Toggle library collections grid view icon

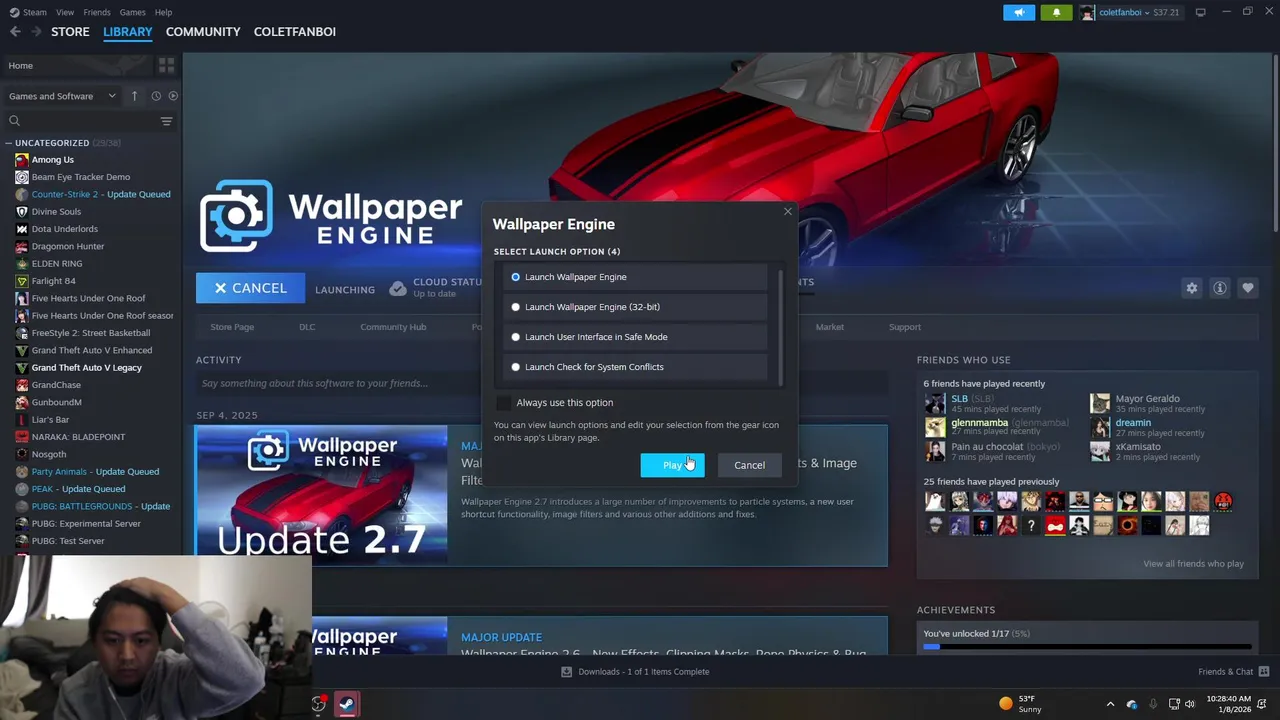(x=166, y=65)
